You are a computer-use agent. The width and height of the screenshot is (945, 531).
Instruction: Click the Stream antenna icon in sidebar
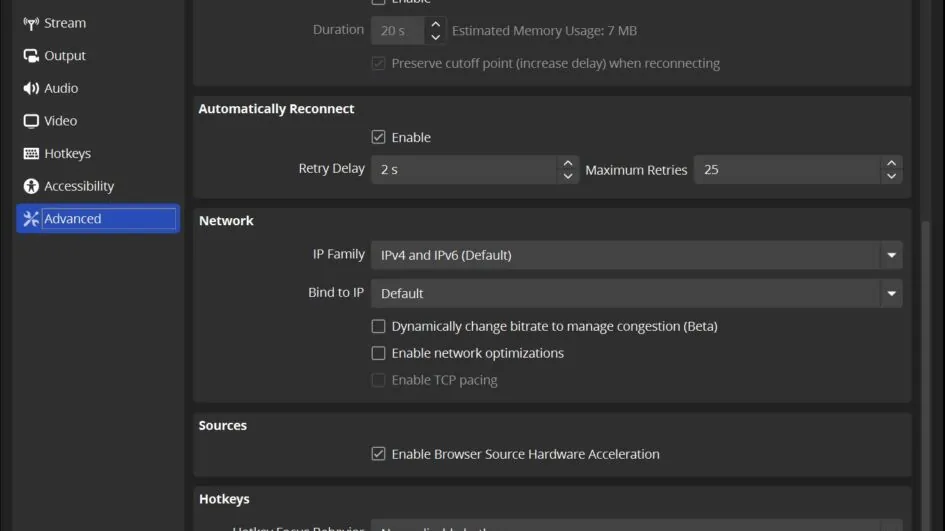tap(31, 23)
